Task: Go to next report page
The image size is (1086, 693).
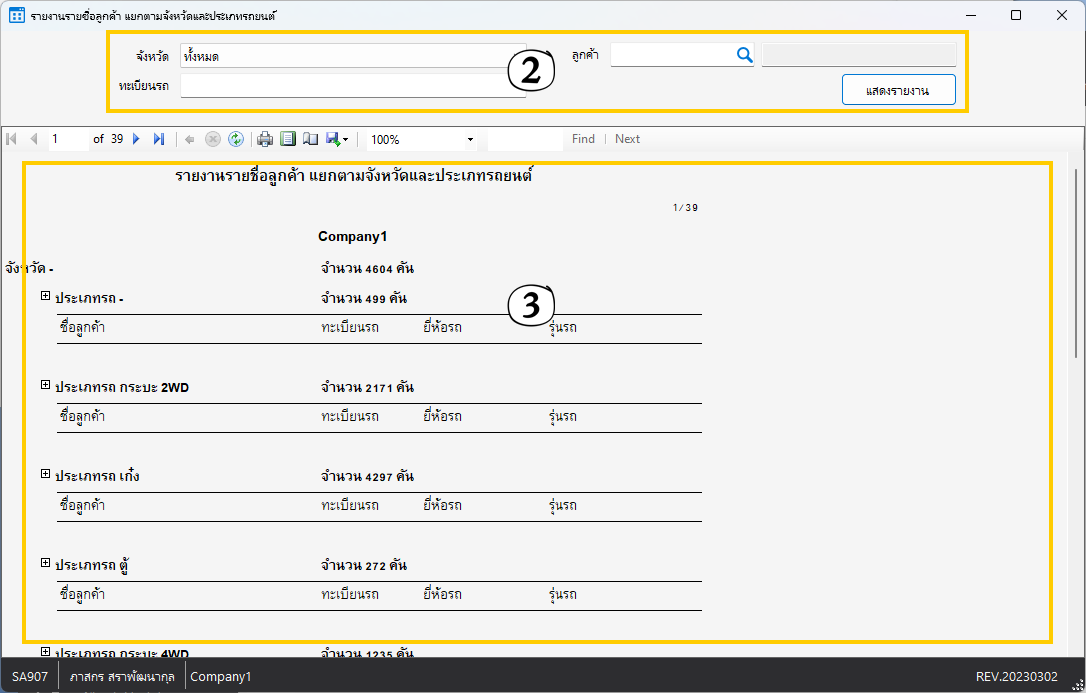Action: [x=137, y=139]
